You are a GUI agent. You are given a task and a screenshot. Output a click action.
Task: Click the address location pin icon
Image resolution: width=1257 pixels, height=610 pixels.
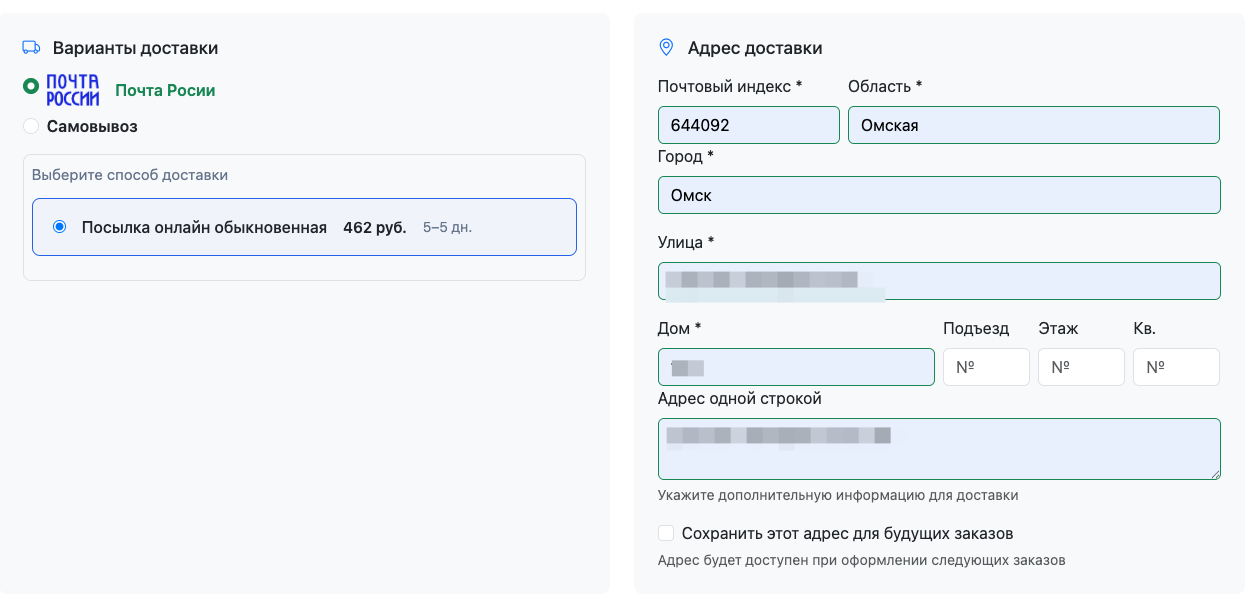pyautogui.click(x=666, y=47)
